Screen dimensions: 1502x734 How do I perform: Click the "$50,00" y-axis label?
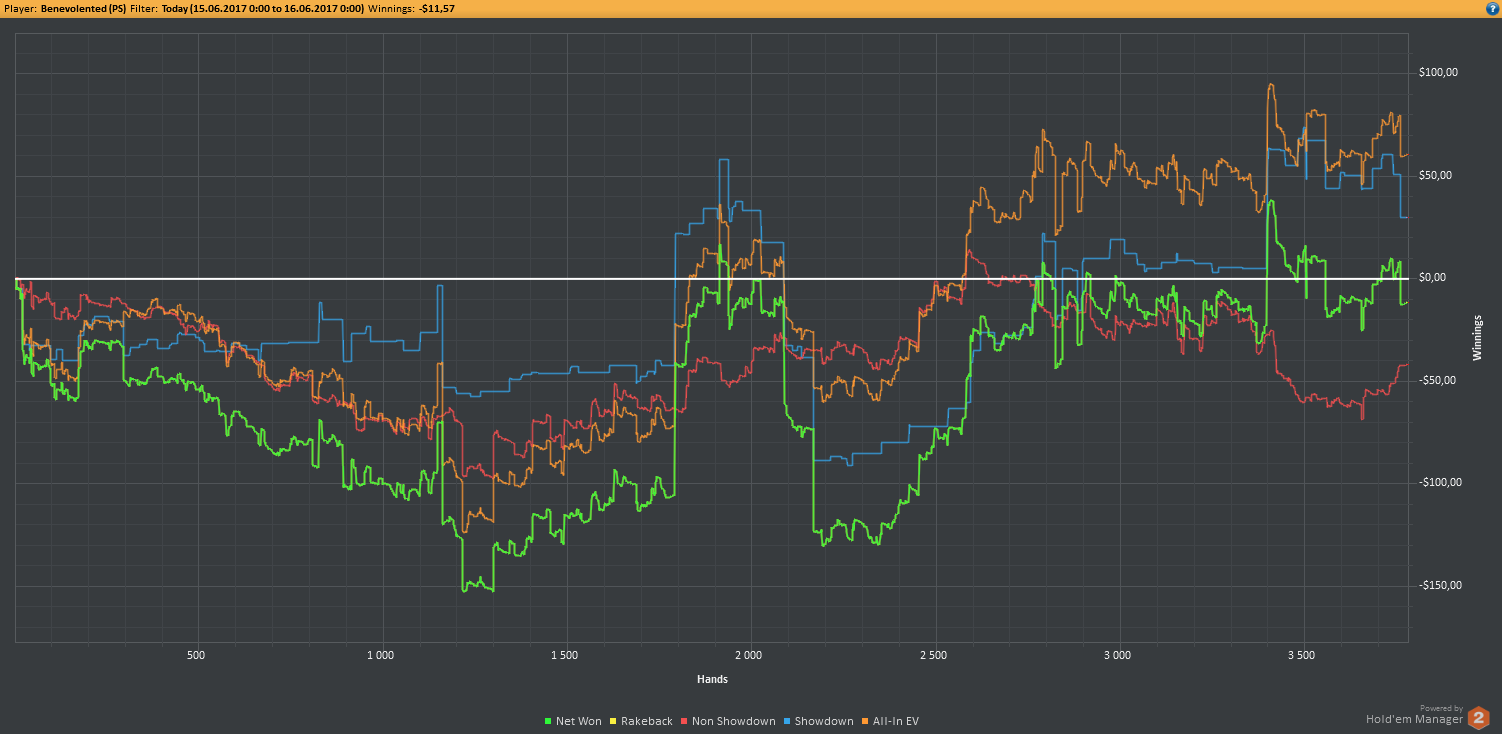click(x=1437, y=176)
